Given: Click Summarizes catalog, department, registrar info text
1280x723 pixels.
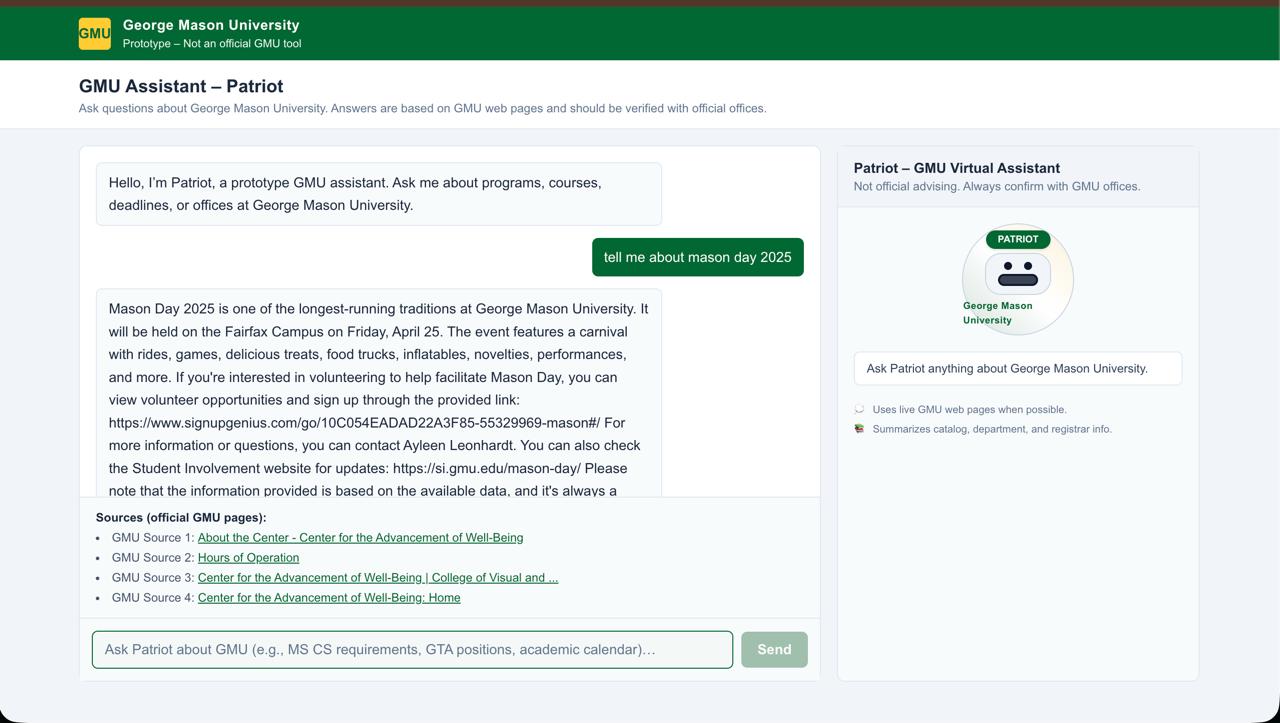Looking at the screenshot, I should tap(992, 429).
